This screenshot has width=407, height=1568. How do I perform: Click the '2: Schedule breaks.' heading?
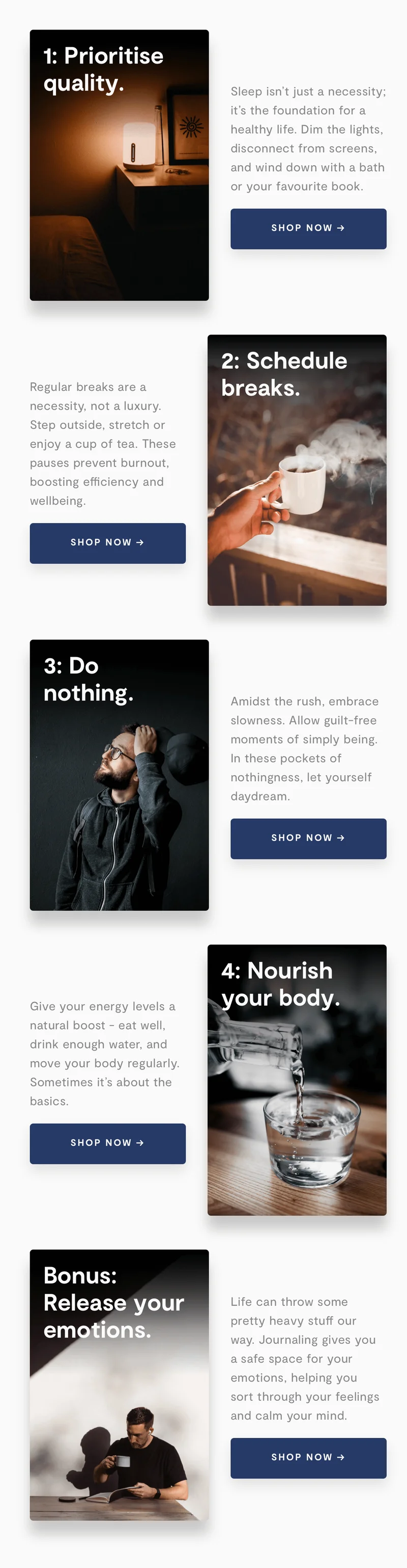pyautogui.click(x=284, y=375)
